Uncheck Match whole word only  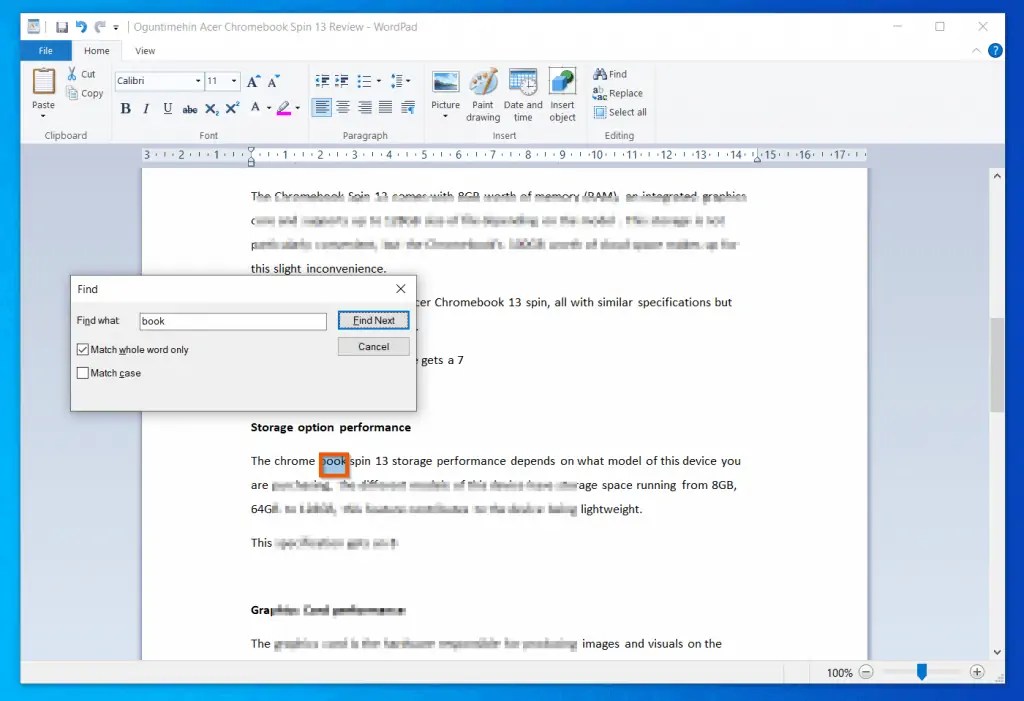tap(82, 349)
